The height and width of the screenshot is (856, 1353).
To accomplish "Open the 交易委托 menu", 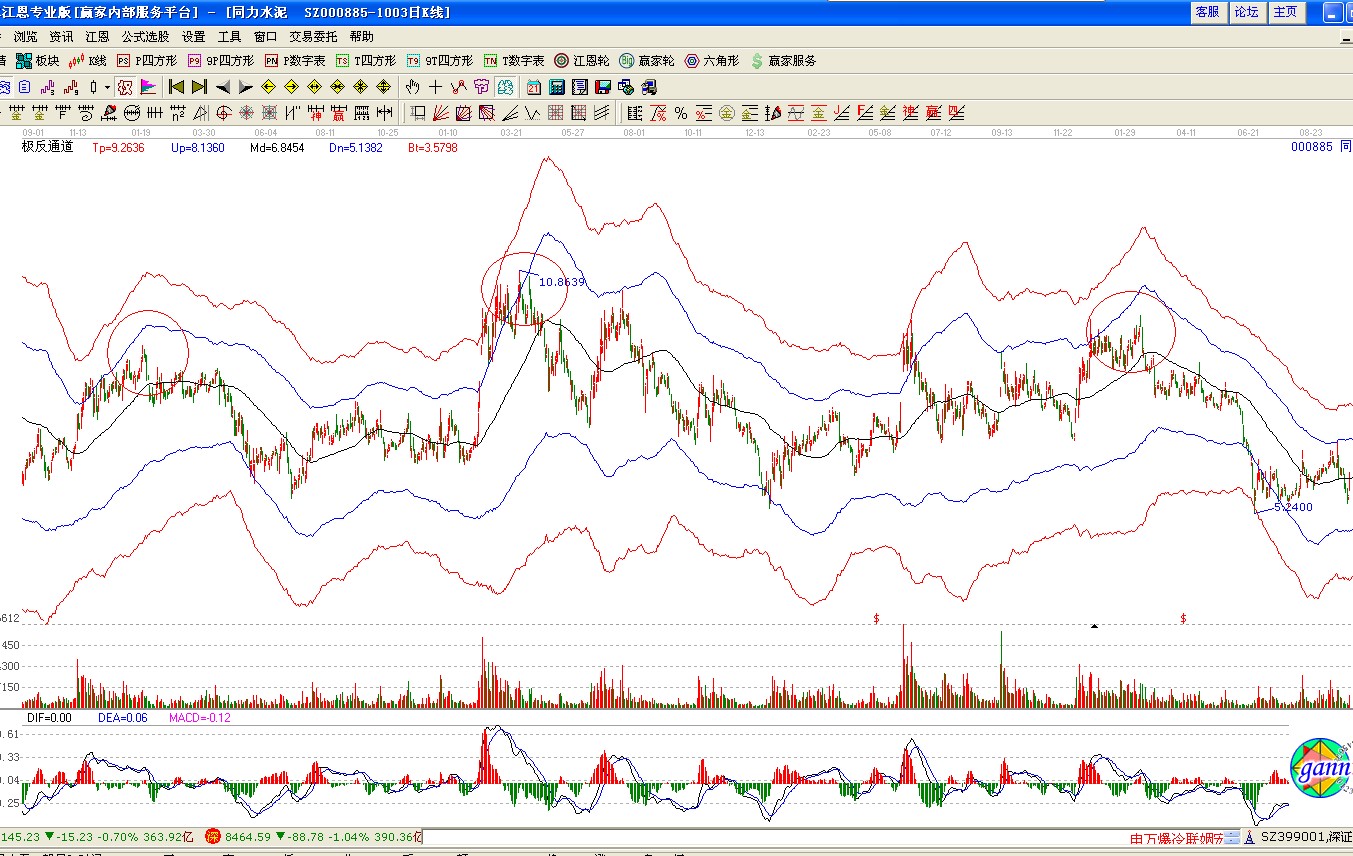I will point(313,36).
